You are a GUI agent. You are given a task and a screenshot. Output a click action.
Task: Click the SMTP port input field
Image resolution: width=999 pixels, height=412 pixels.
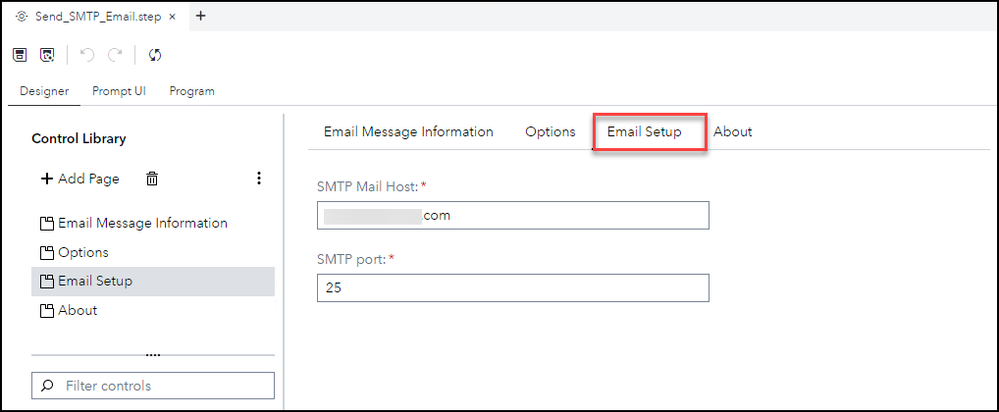[x=512, y=288]
